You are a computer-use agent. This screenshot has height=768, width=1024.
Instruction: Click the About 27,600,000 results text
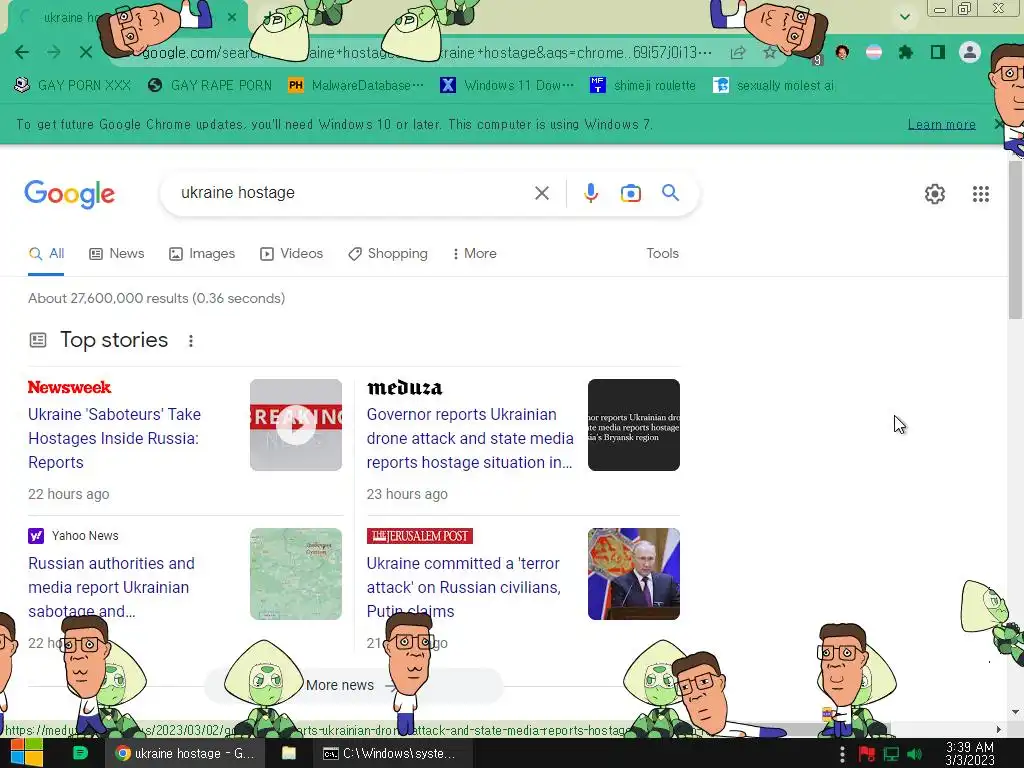156,298
